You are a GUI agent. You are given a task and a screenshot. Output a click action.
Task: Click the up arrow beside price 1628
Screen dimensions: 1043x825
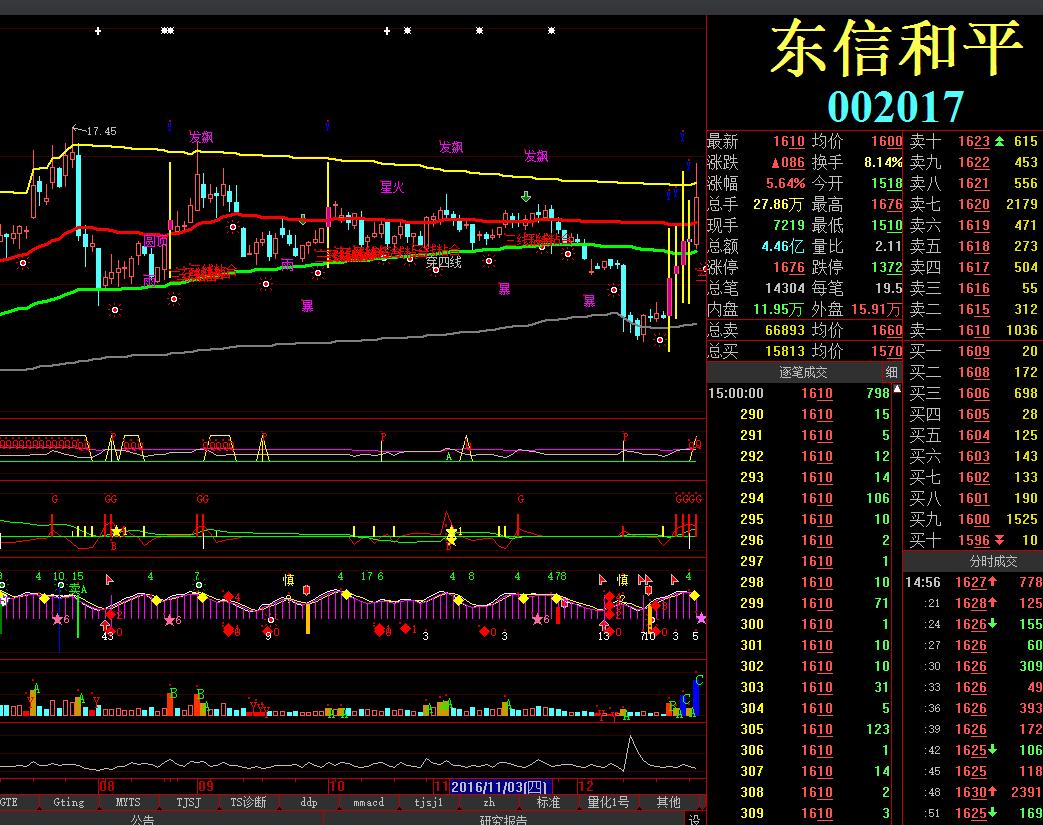[x=992, y=602]
